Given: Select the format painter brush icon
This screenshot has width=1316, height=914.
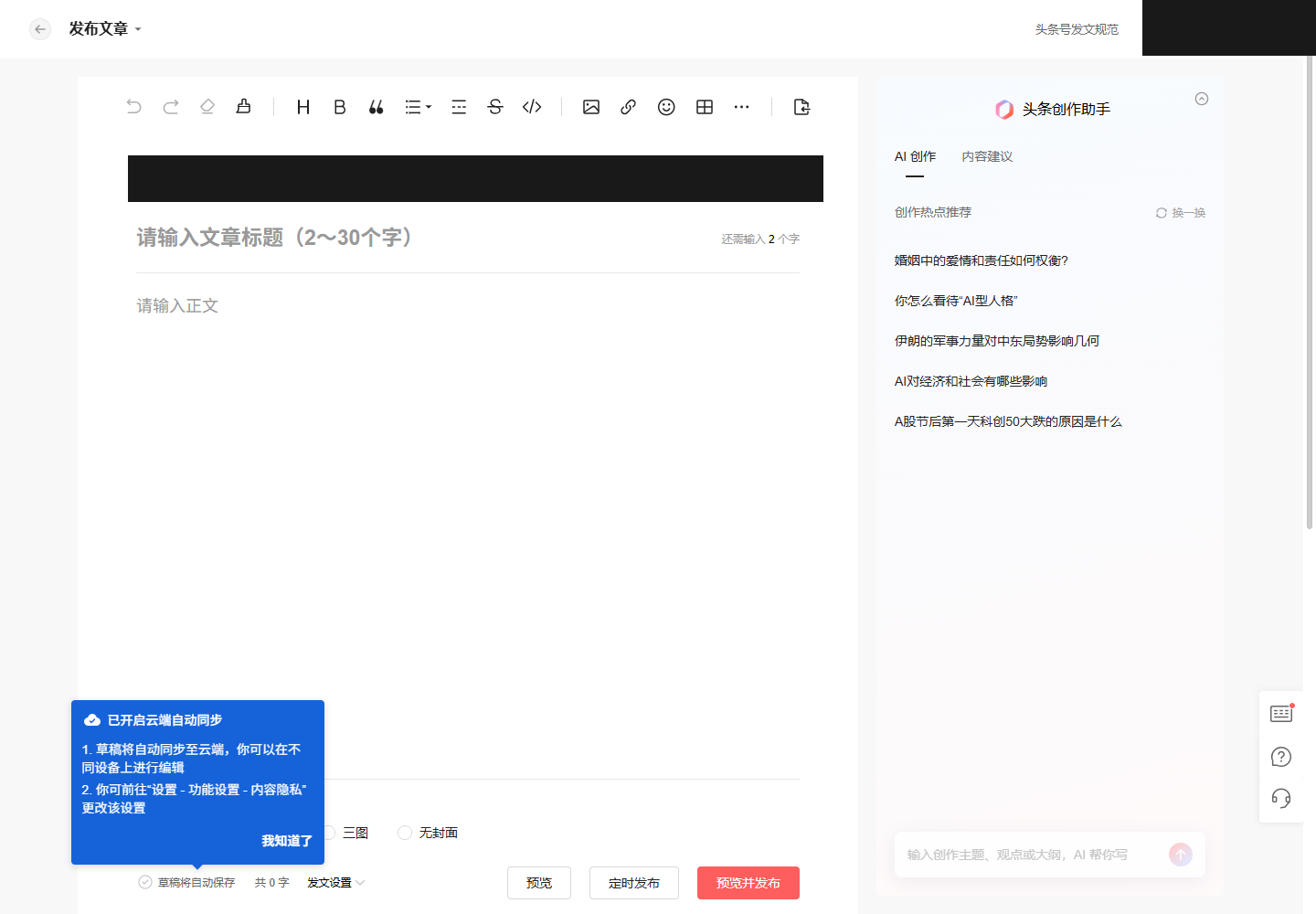Looking at the screenshot, I should coord(244,107).
